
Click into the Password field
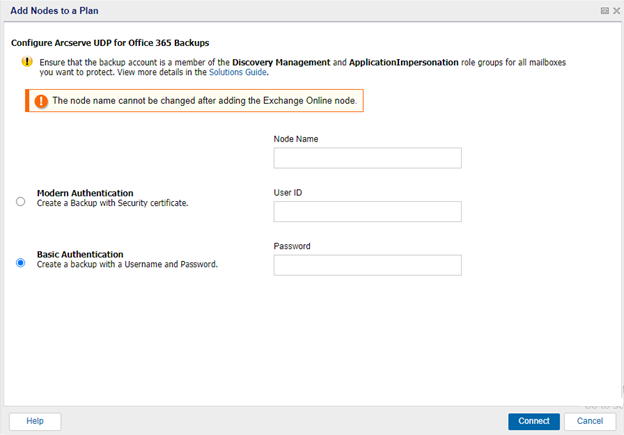367,265
